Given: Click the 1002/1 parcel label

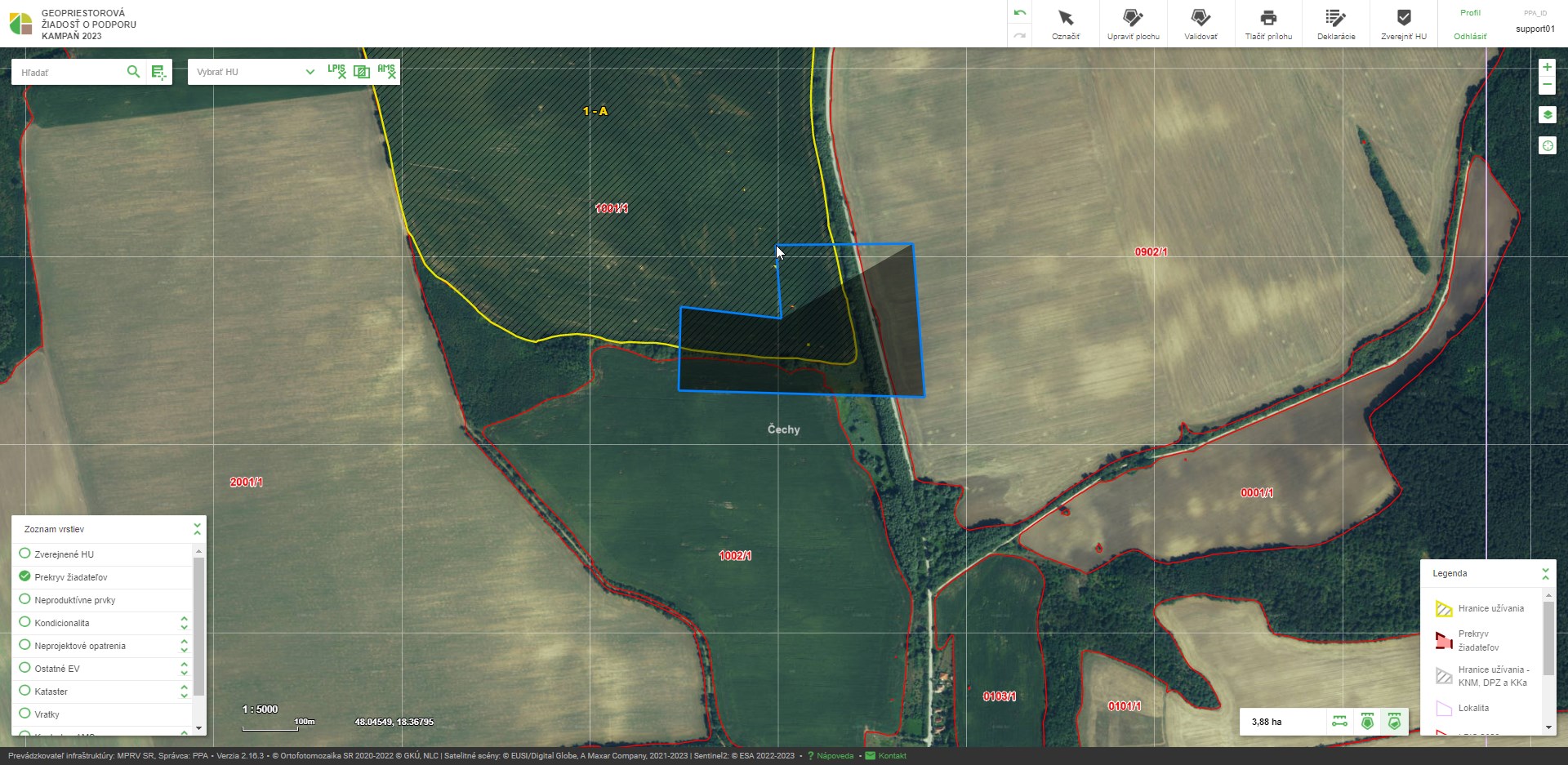Looking at the screenshot, I should click(735, 555).
